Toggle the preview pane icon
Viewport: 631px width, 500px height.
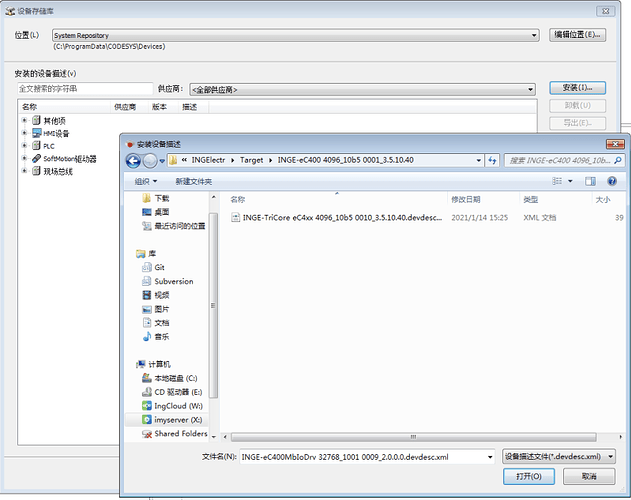tap(590, 181)
